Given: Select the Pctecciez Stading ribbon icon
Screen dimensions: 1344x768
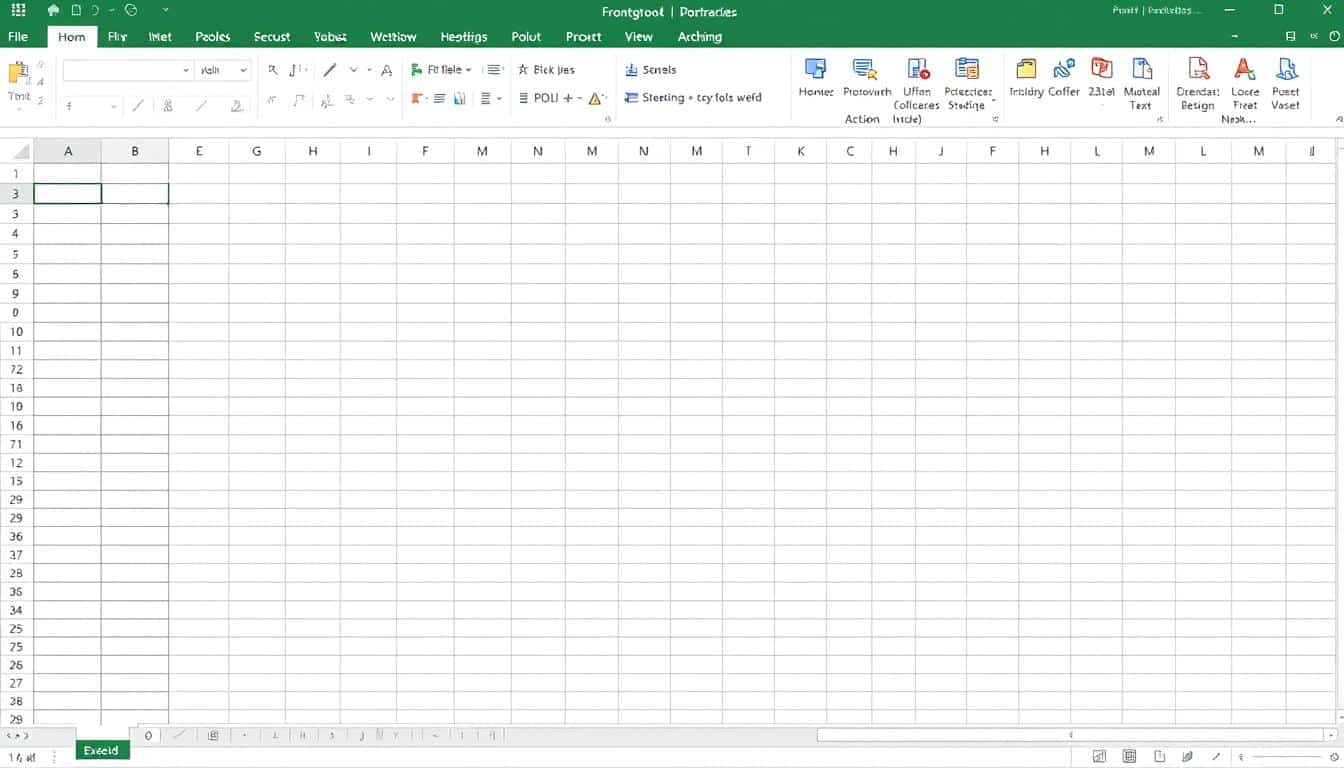Looking at the screenshot, I should tap(967, 69).
